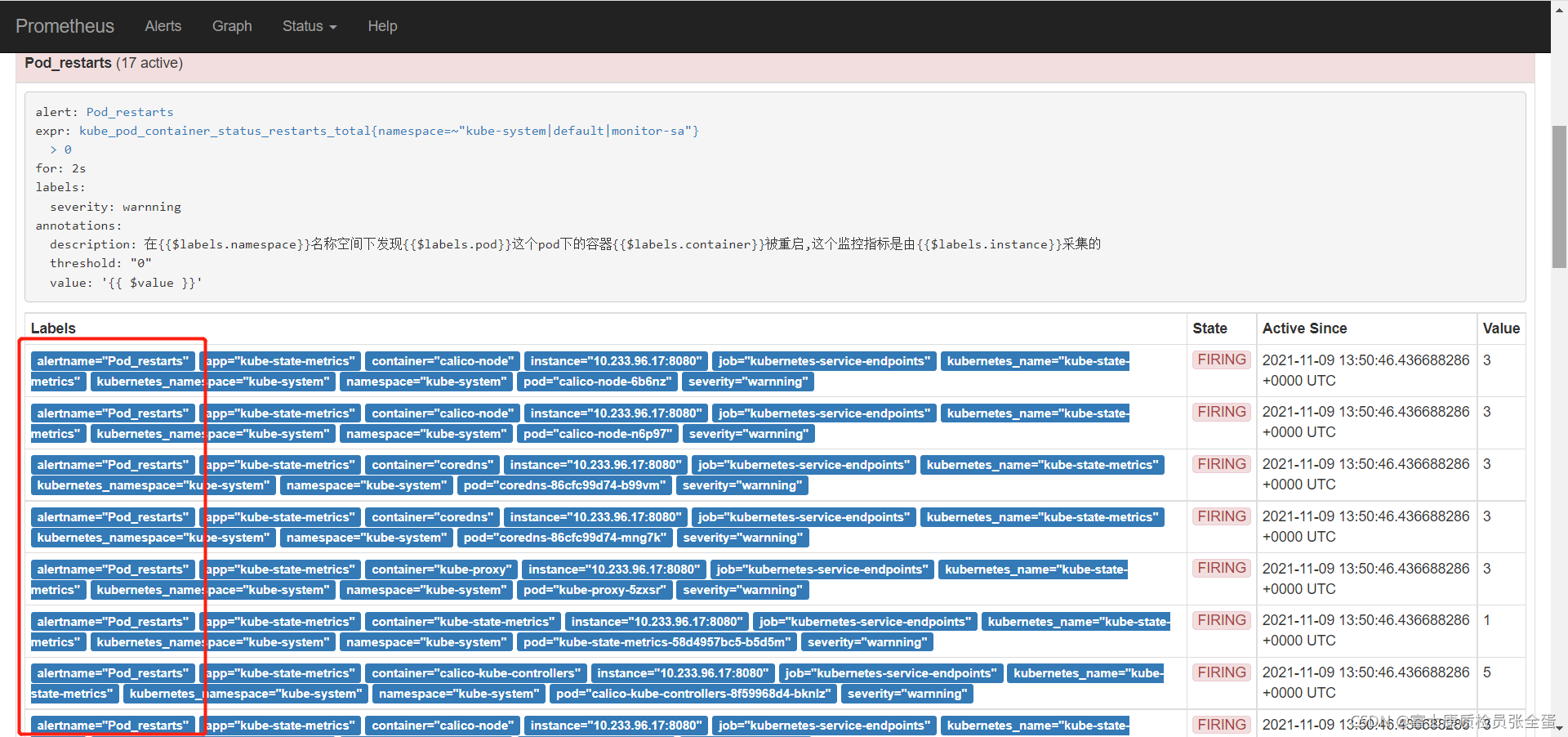Click pod="kube-proxy-5zxsr" label badge

595,590
